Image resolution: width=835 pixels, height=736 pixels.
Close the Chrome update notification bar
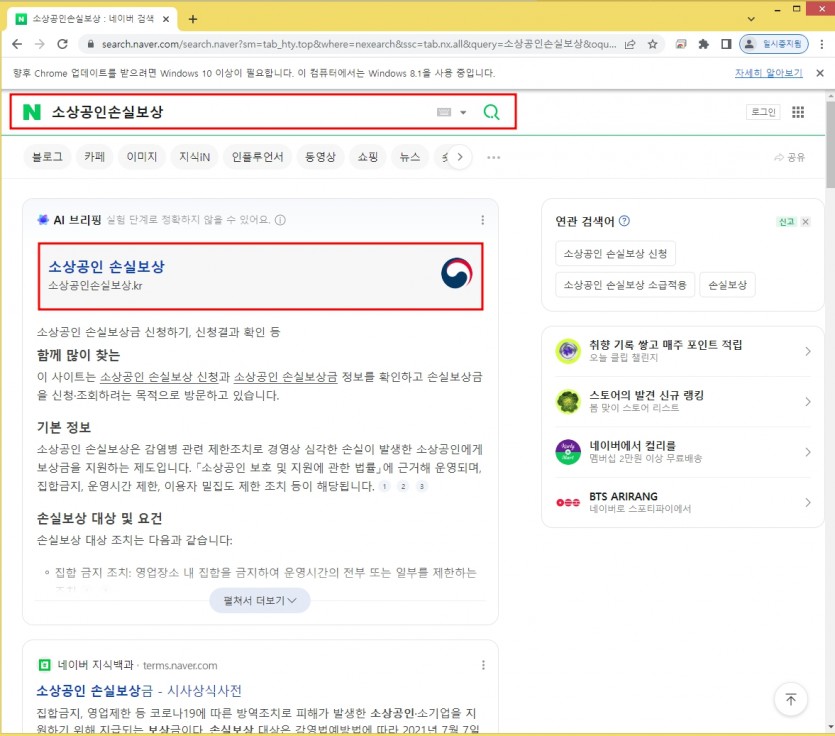(x=820, y=73)
